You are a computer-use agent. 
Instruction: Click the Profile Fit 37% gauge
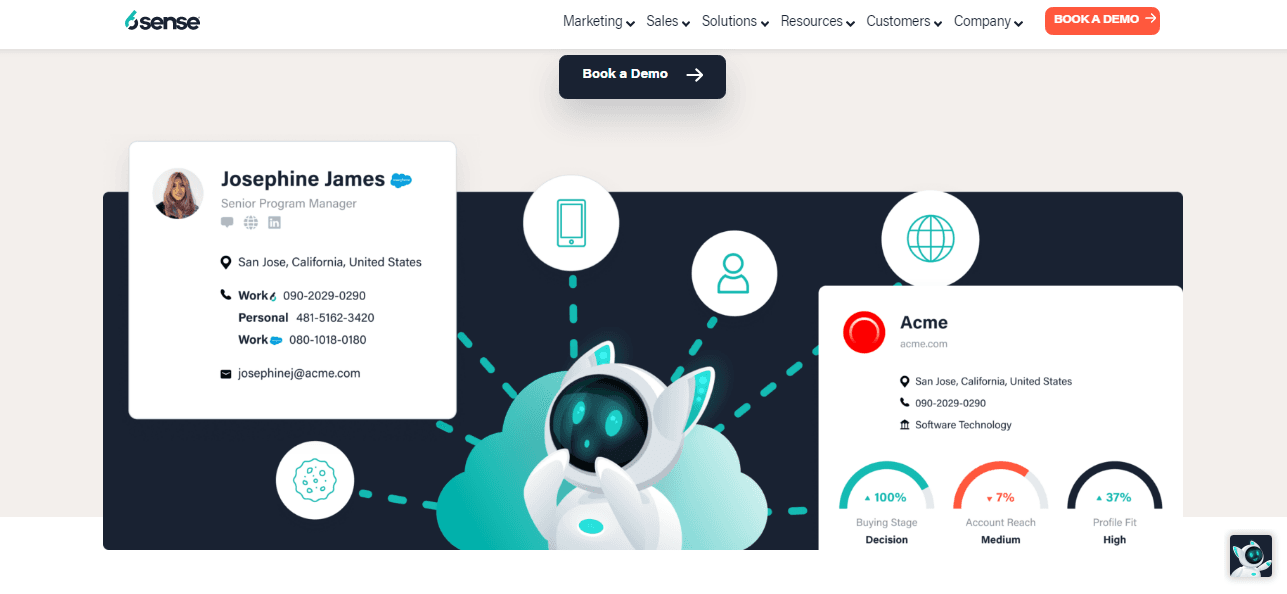(x=1114, y=486)
